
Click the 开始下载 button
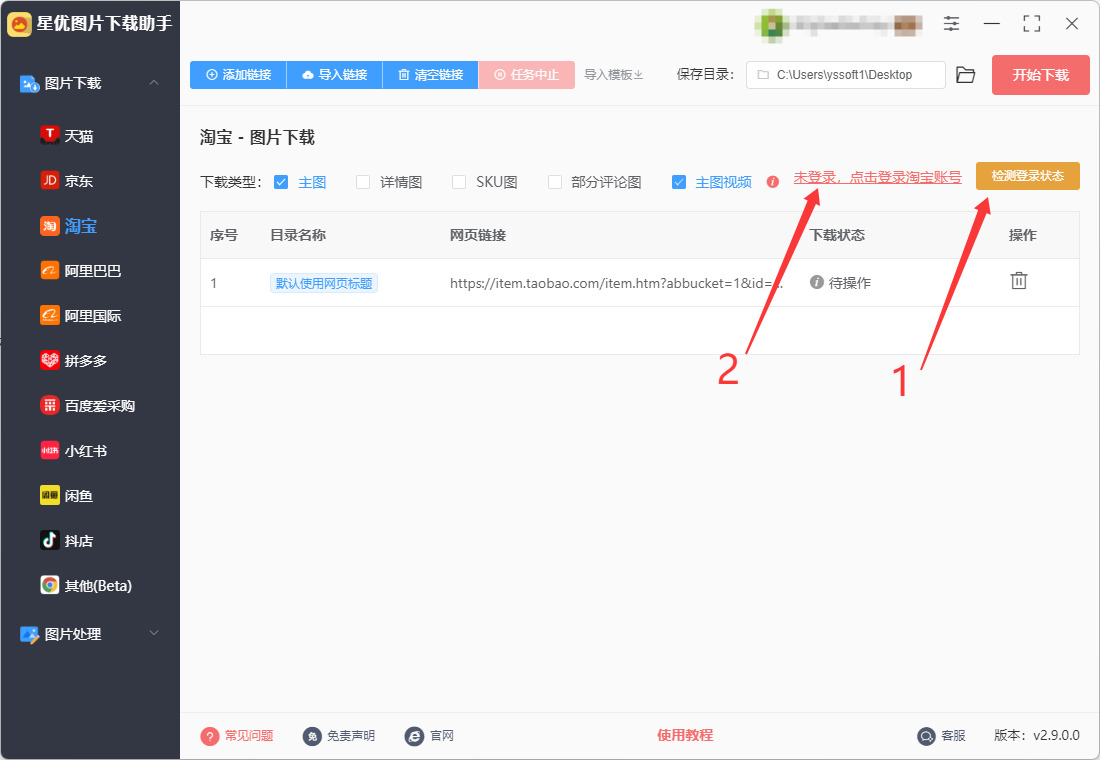(1040, 75)
